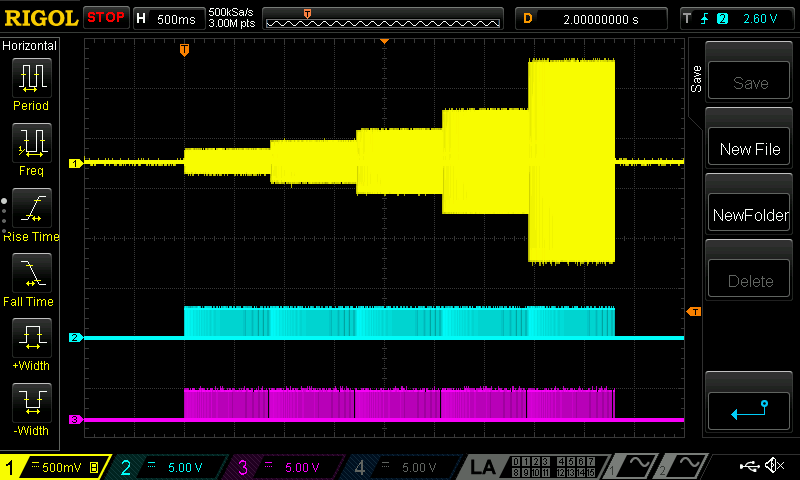The height and width of the screenshot is (480, 800).
Task: Select the Rise Time measurement icon
Action: point(32,208)
